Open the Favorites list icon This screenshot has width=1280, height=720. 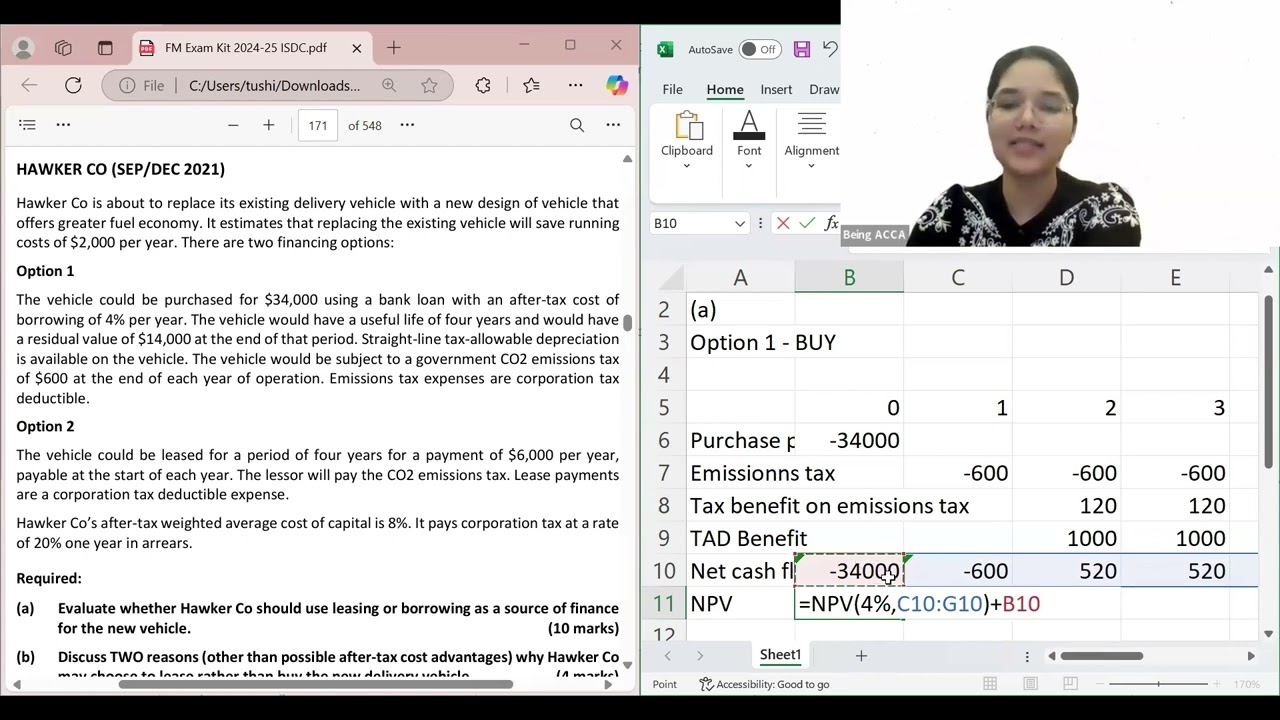point(531,86)
